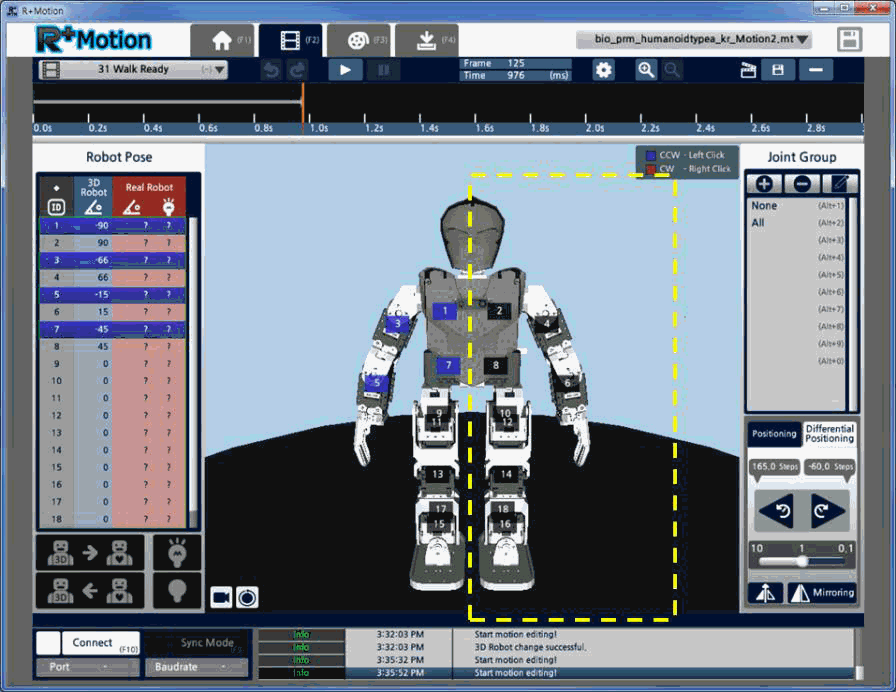Open timeline settings gear

603,70
